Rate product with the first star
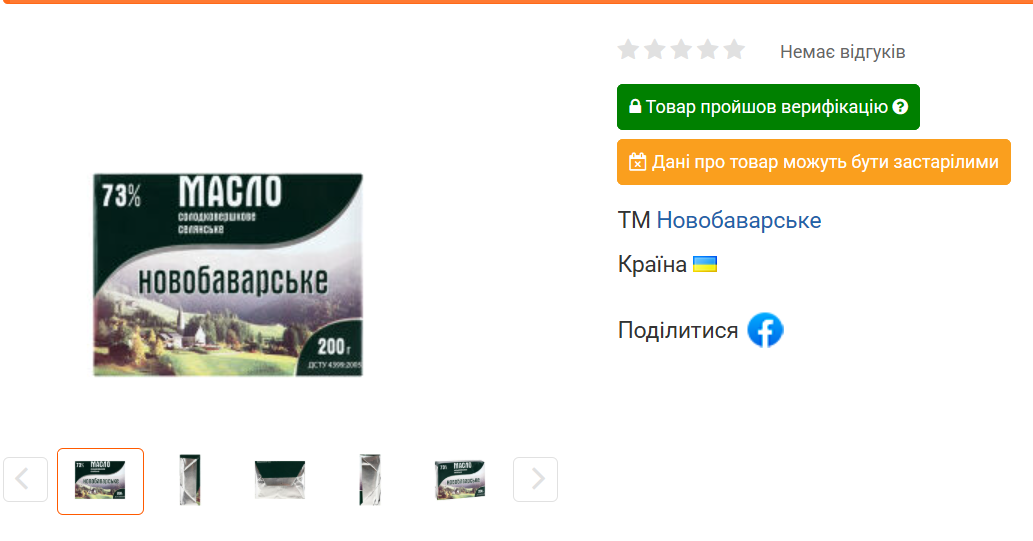The image size is (1033, 541). tap(628, 49)
